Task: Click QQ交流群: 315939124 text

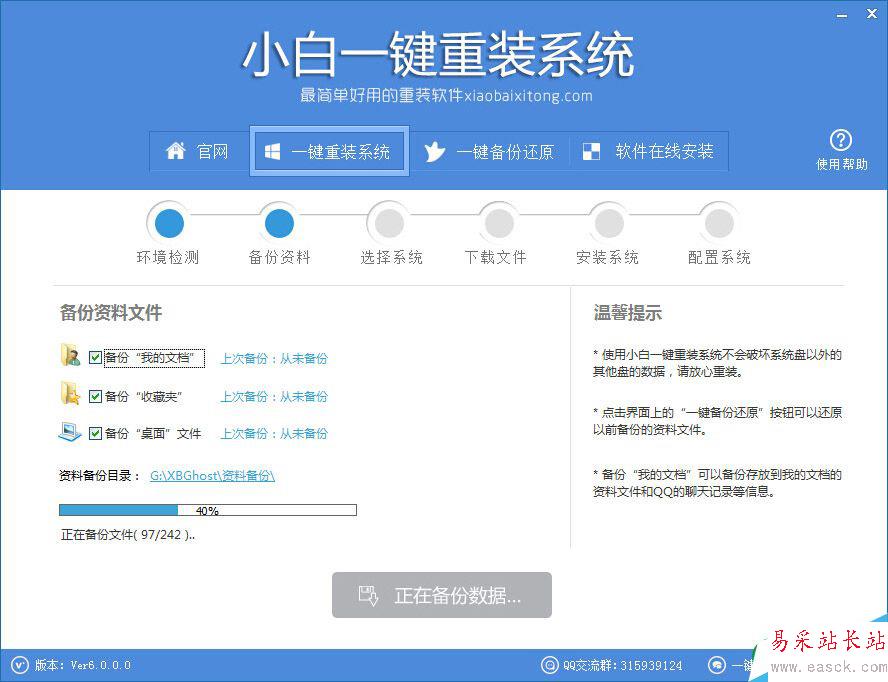Action: [622, 665]
